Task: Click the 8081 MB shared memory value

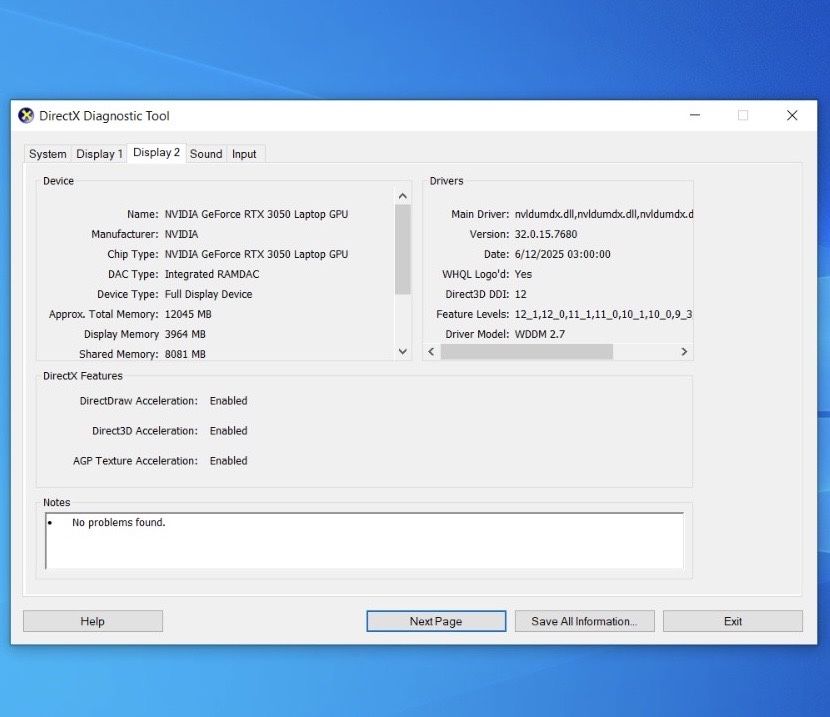Action: tap(185, 354)
